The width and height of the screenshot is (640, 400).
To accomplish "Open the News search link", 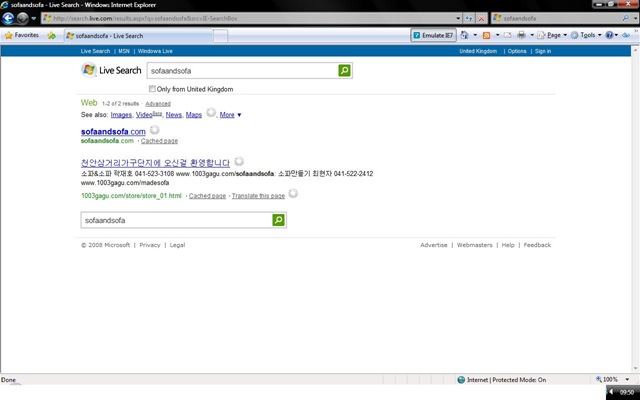I will (173, 115).
